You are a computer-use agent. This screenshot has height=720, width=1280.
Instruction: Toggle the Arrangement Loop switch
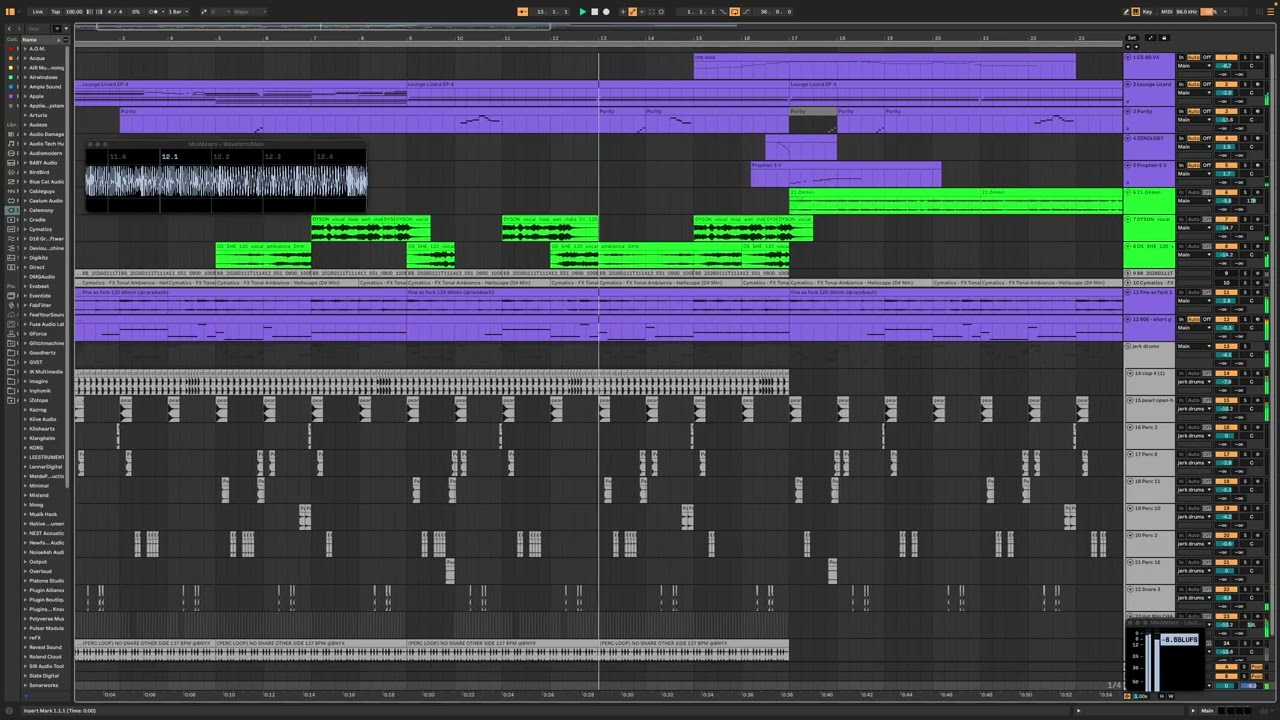pyautogui.click(x=734, y=11)
